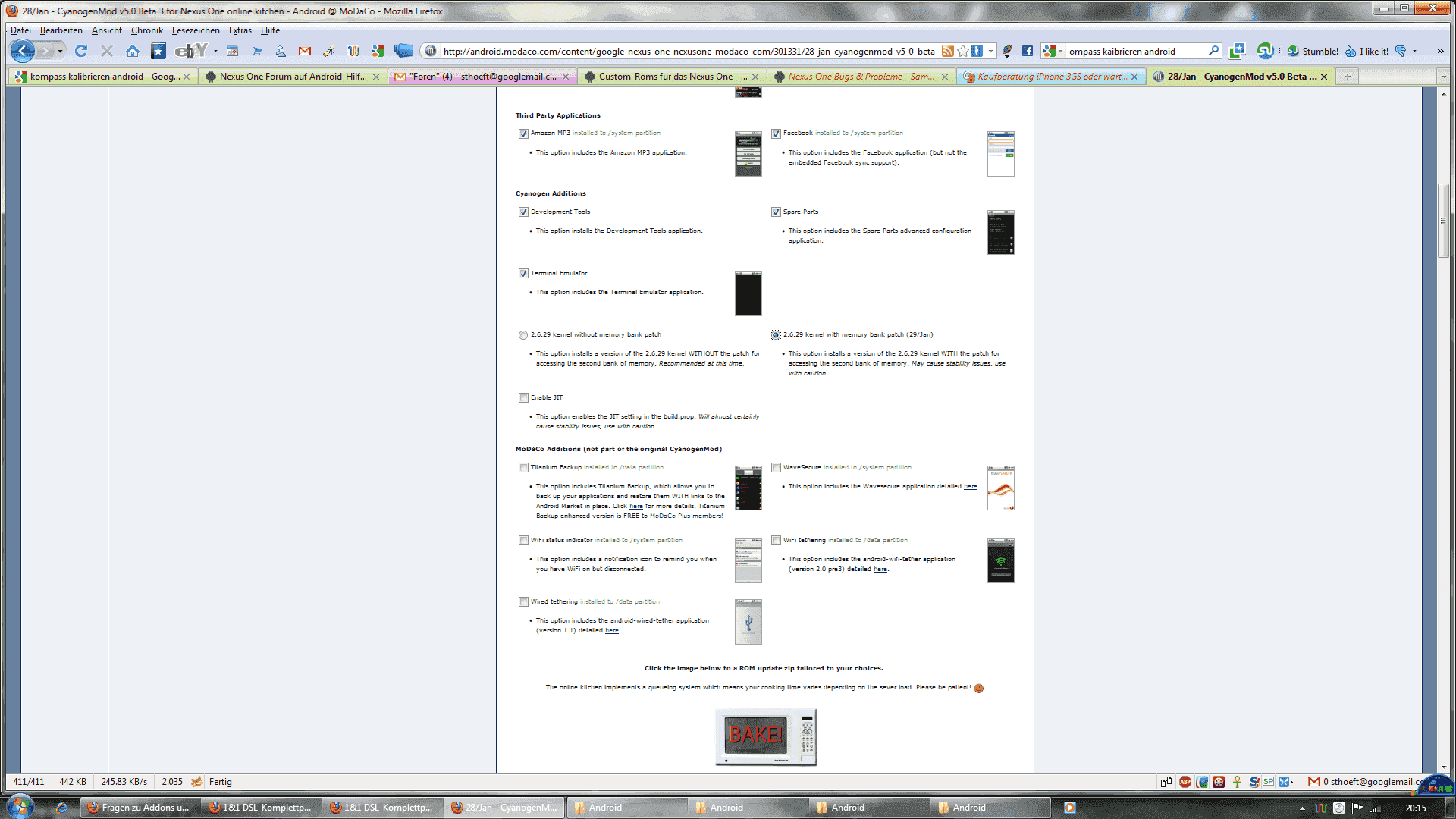This screenshot has height=819, width=1456.
Task: Check the Titanium Backup checkbox
Action: tap(523, 468)
